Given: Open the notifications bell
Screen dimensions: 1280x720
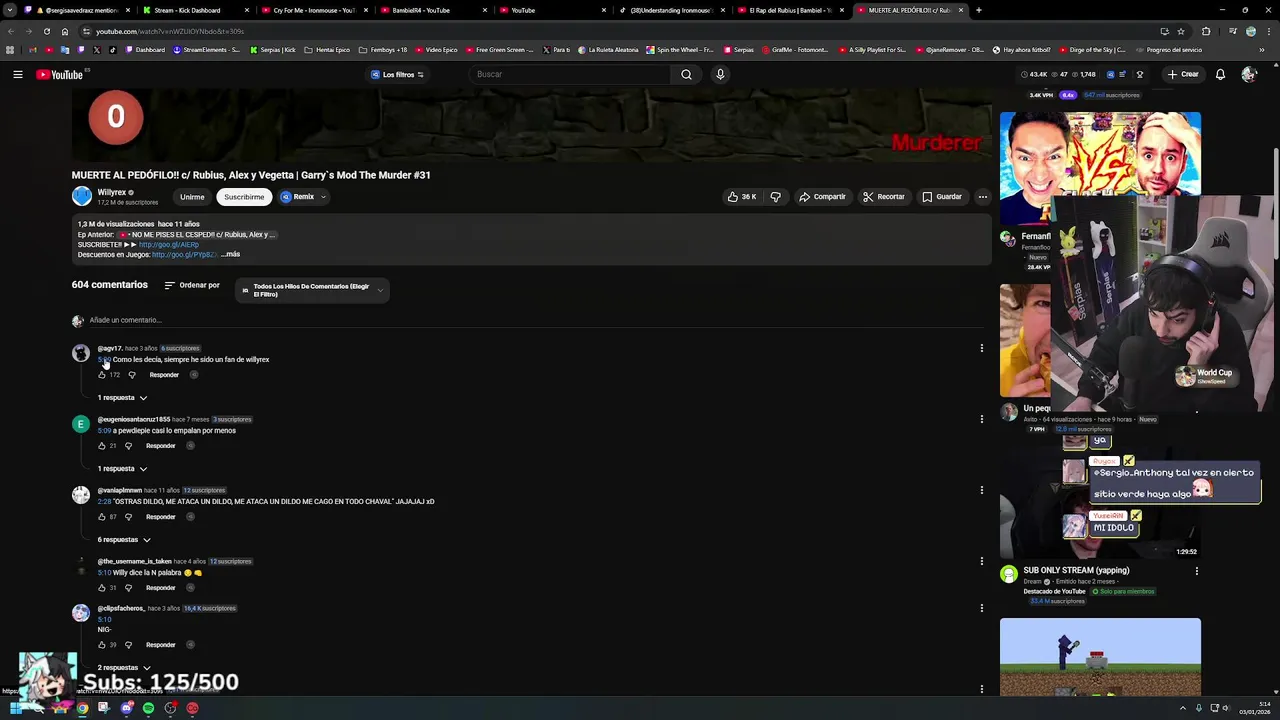Looking at the screenshot, I should pyautogui.click(x=1220, y=74).
